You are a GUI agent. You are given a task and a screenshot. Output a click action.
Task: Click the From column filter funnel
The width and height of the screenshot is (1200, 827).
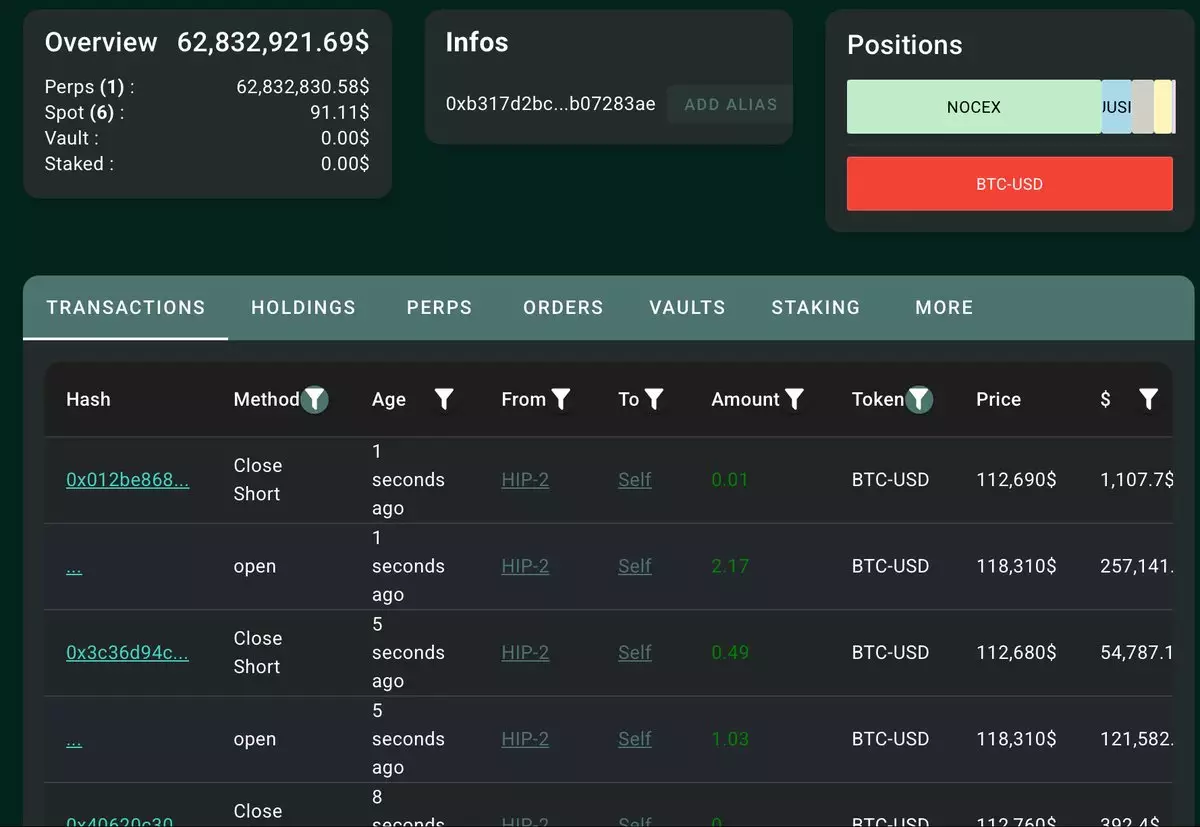pyautogui.click(x=561, y=400)
